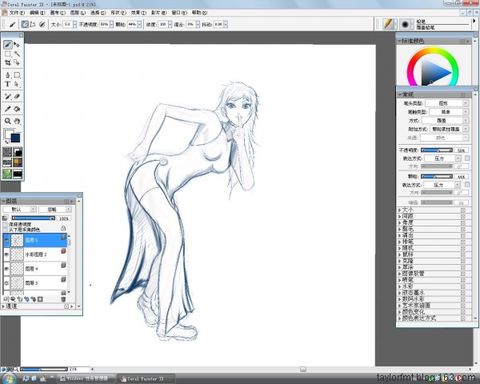Image resolution: width=480 pixels, height=384 pixels.
Task: Select the Dropper tool
Action: pos(8,109)
